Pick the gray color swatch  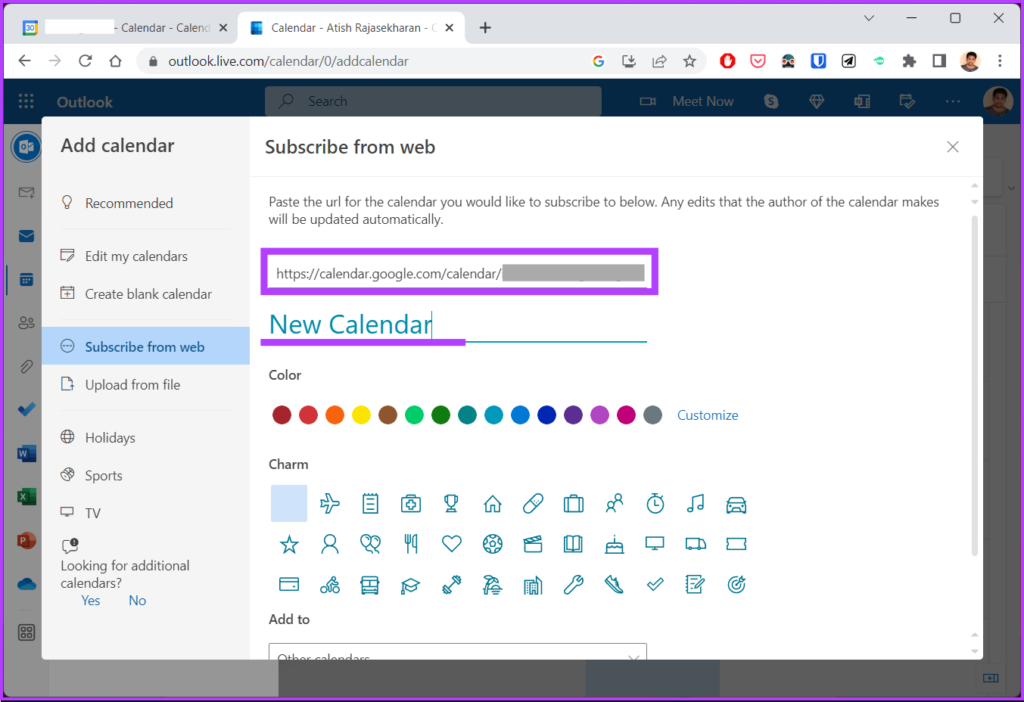[652, 415]
